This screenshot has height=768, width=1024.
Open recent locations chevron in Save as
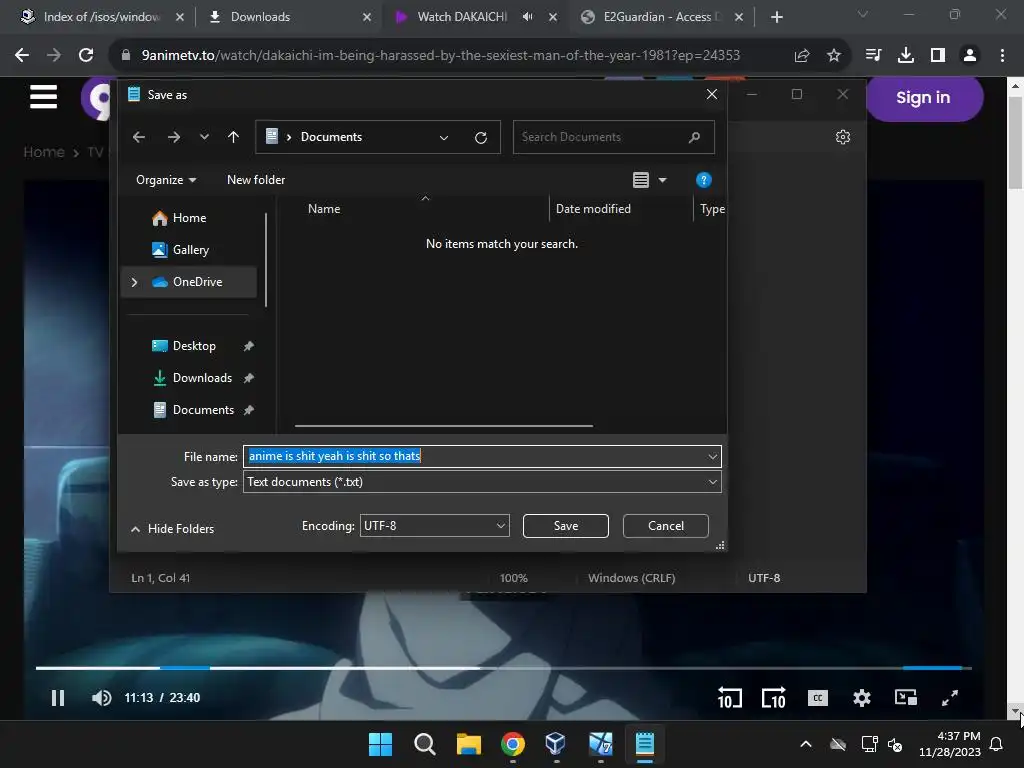[x=204, y=137]
